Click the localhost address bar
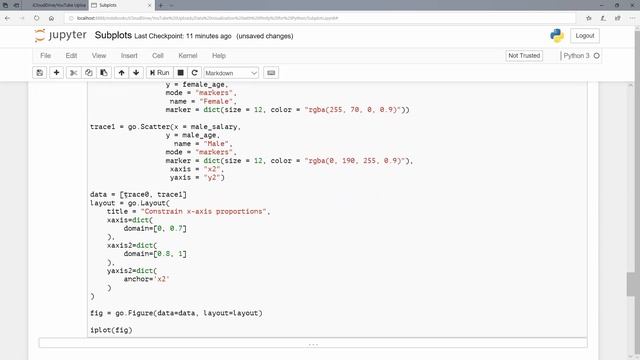 pyautogui.click(x=320, y=18)
